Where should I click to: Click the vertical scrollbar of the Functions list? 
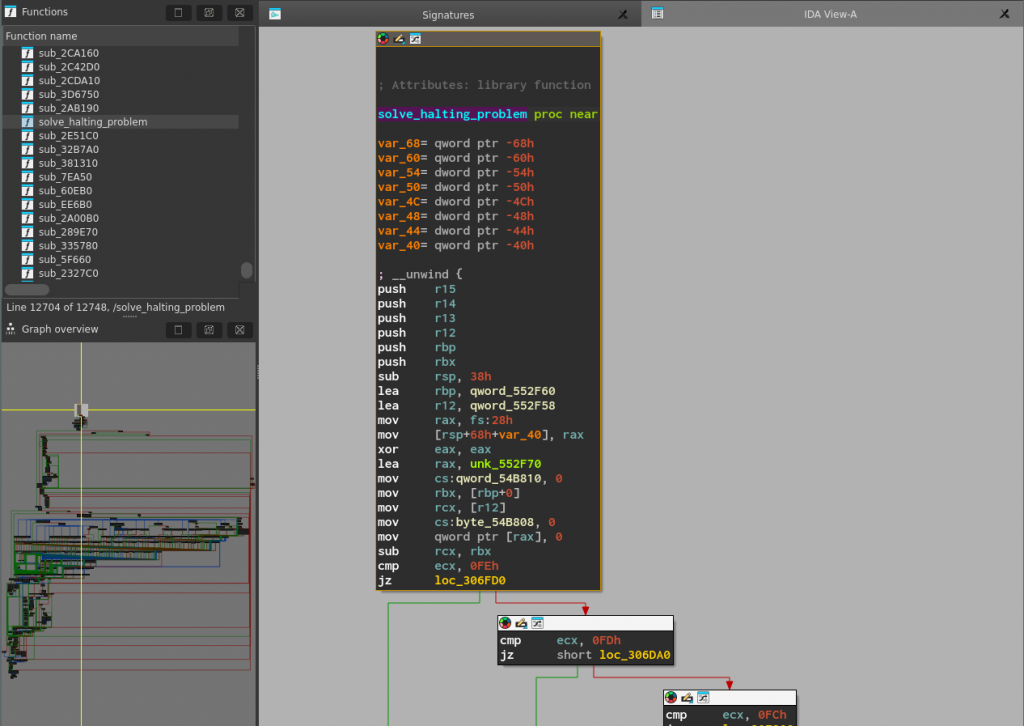point(247,270)
